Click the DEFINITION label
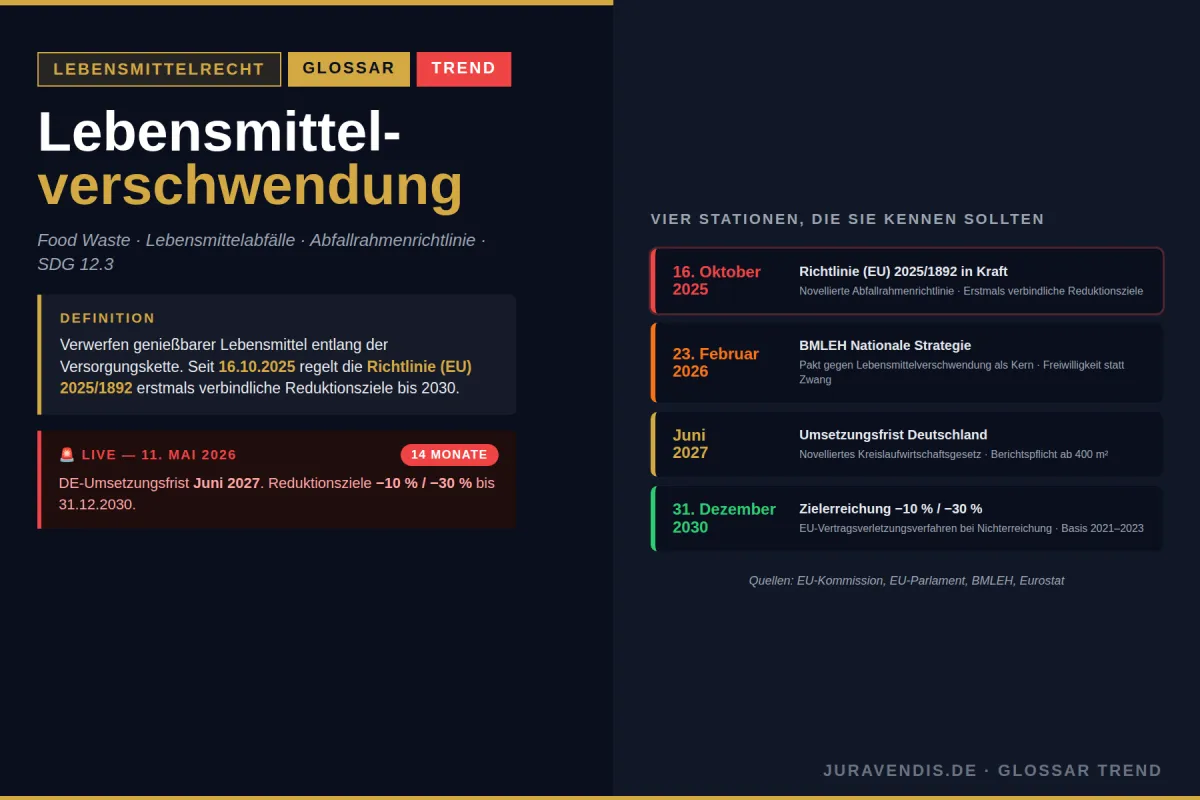 click(x=108, y=318)
